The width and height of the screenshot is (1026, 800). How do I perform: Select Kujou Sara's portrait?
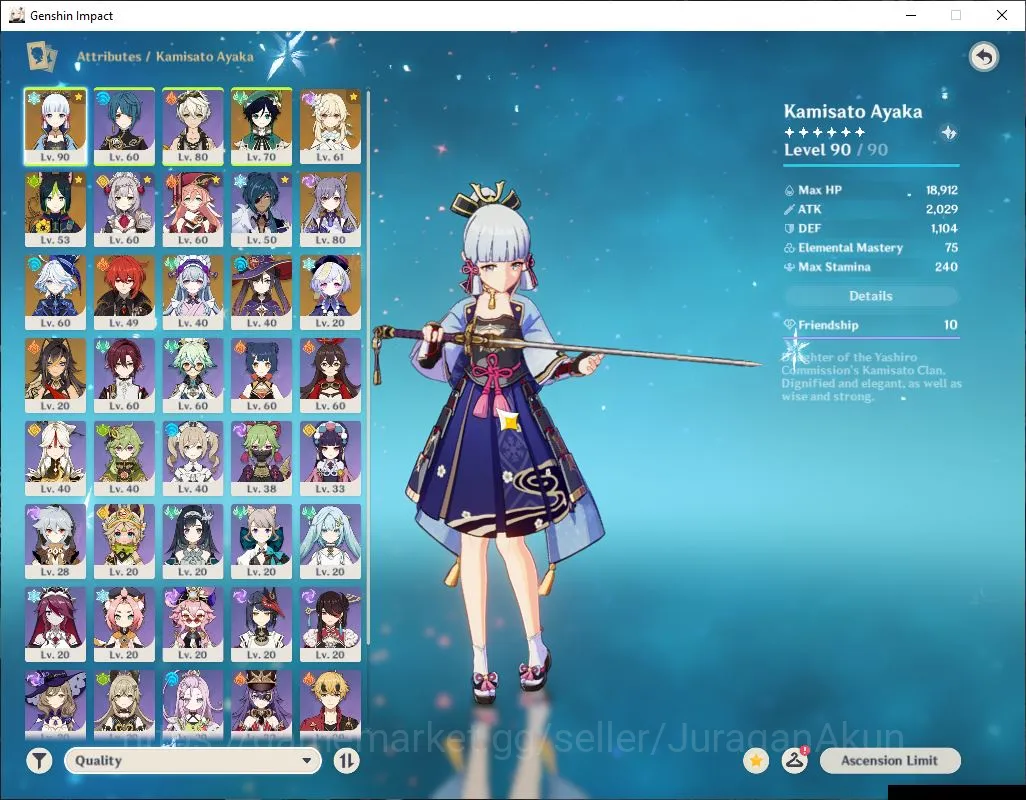(262, 625)
